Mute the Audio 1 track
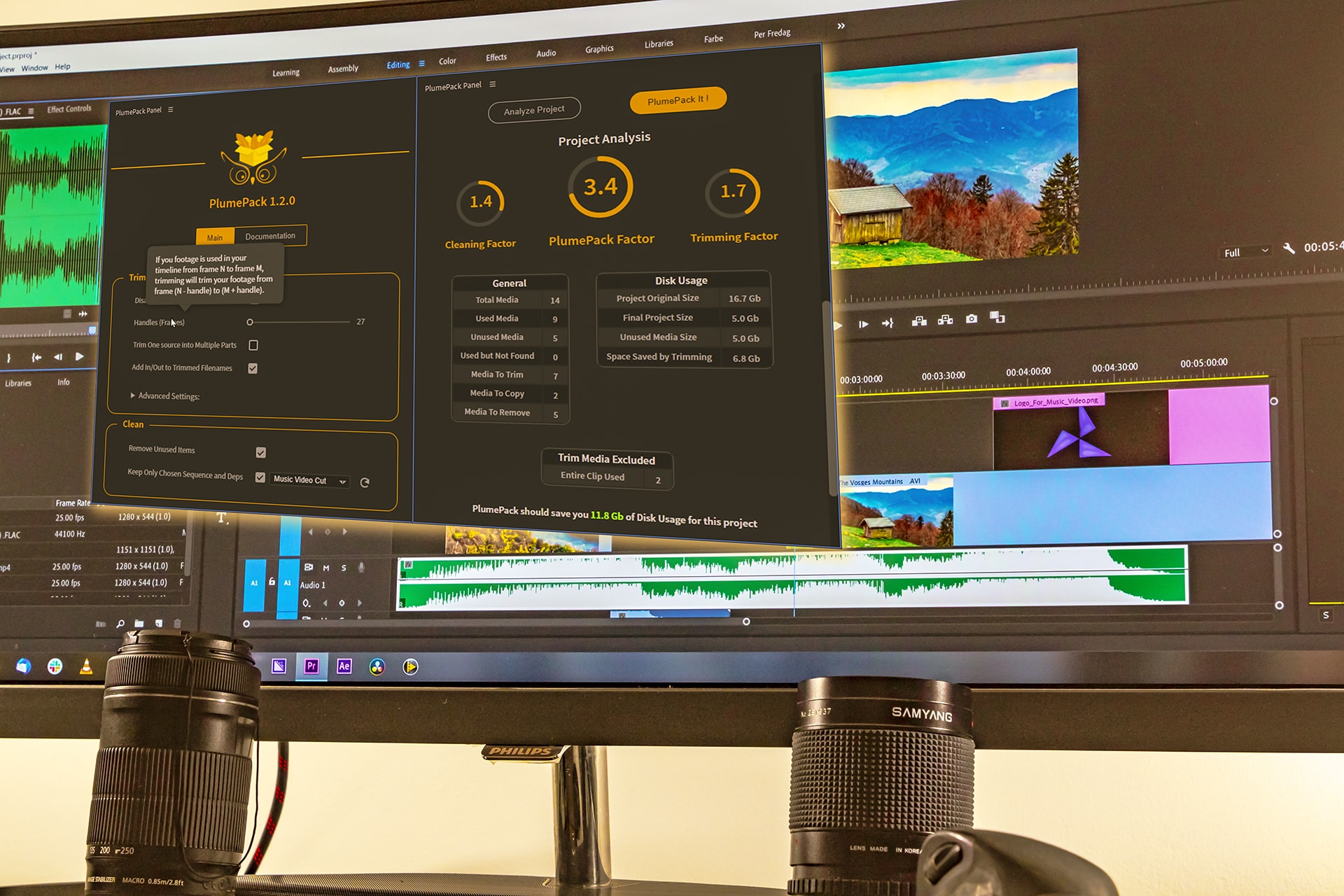This screenshot has width=1344, height=896. [326, 568]
